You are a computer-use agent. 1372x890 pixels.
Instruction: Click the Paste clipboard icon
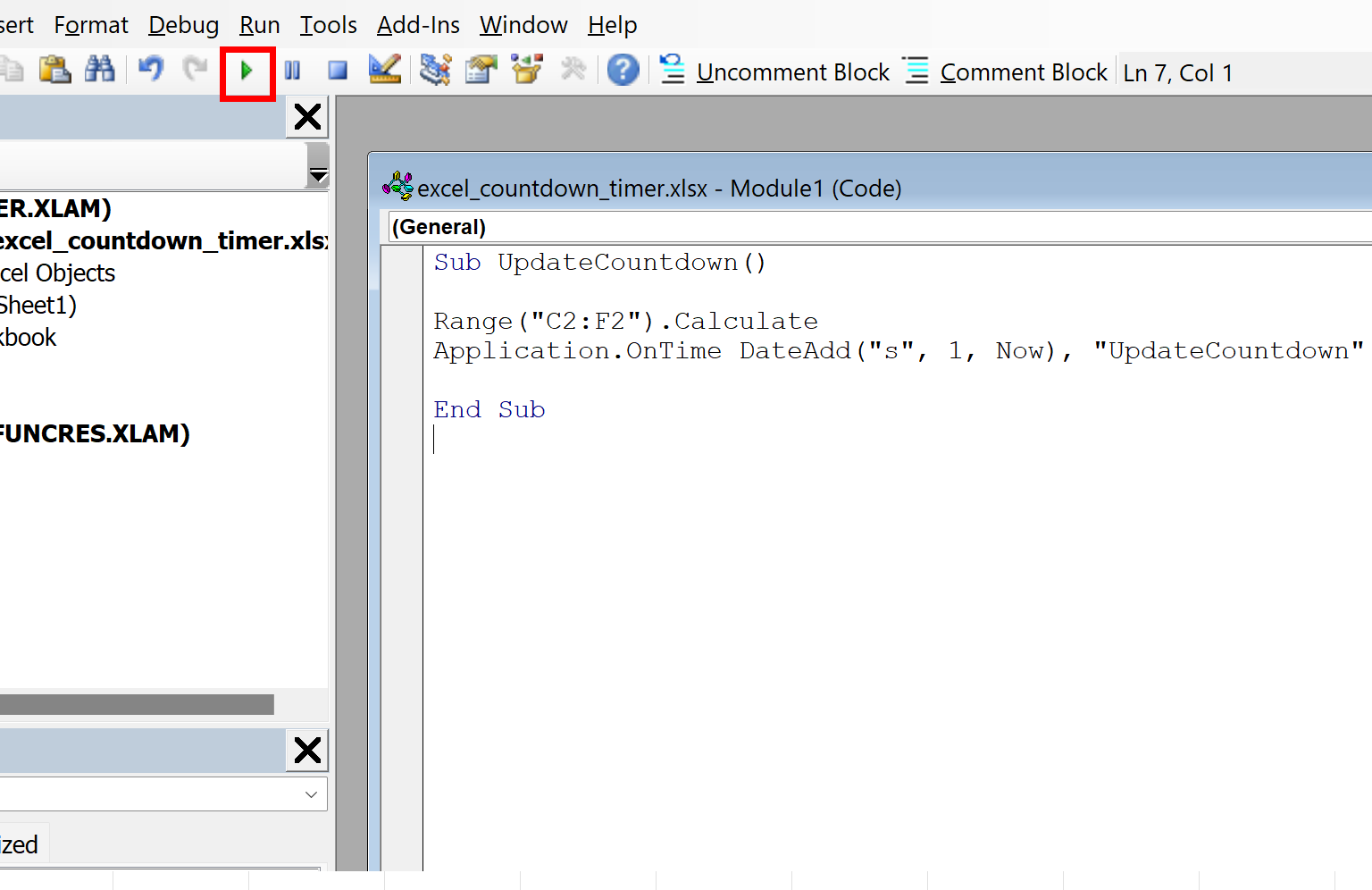click(x=54, y=71)
